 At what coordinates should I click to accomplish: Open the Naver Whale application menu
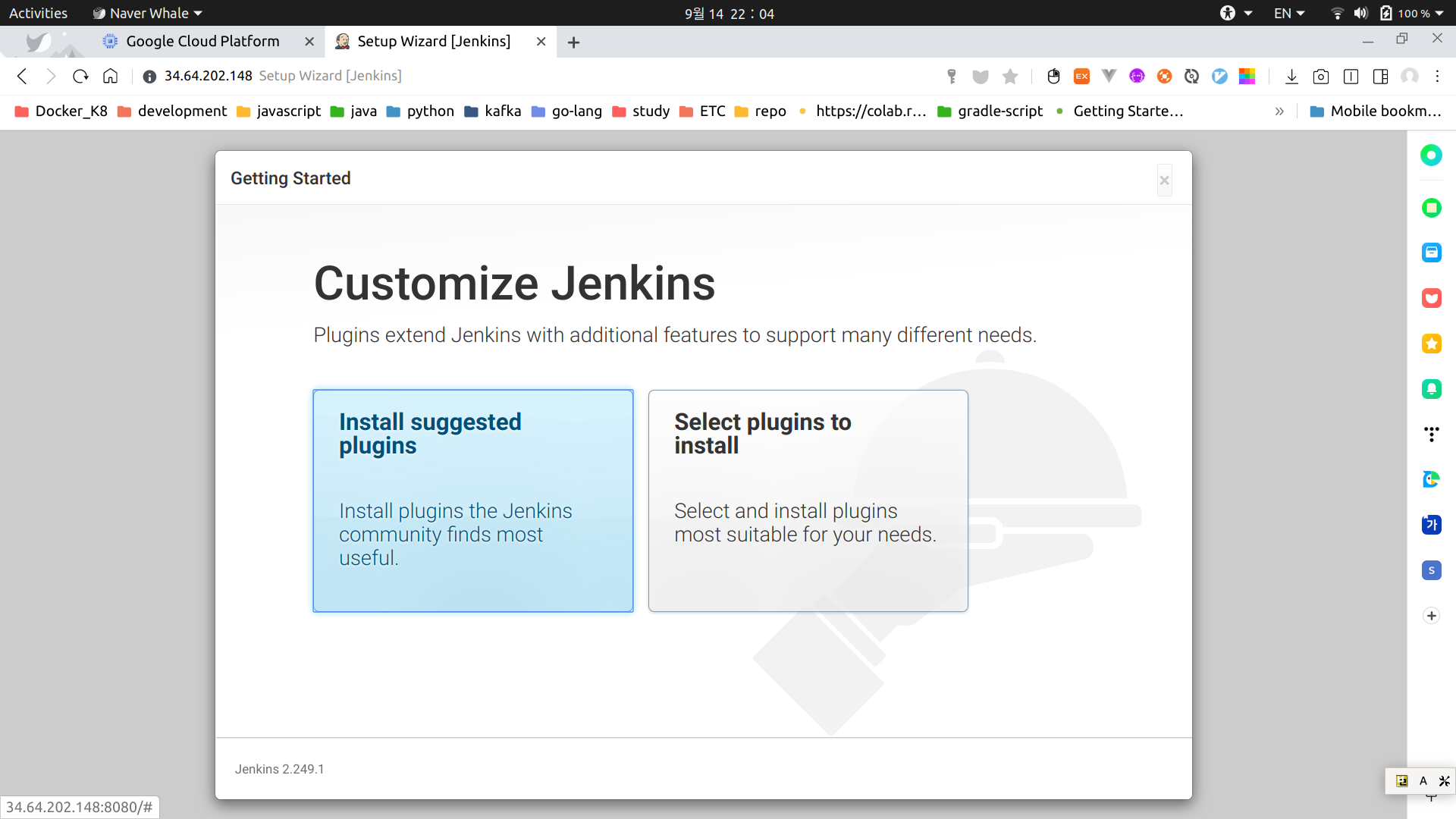click(148, 13)
